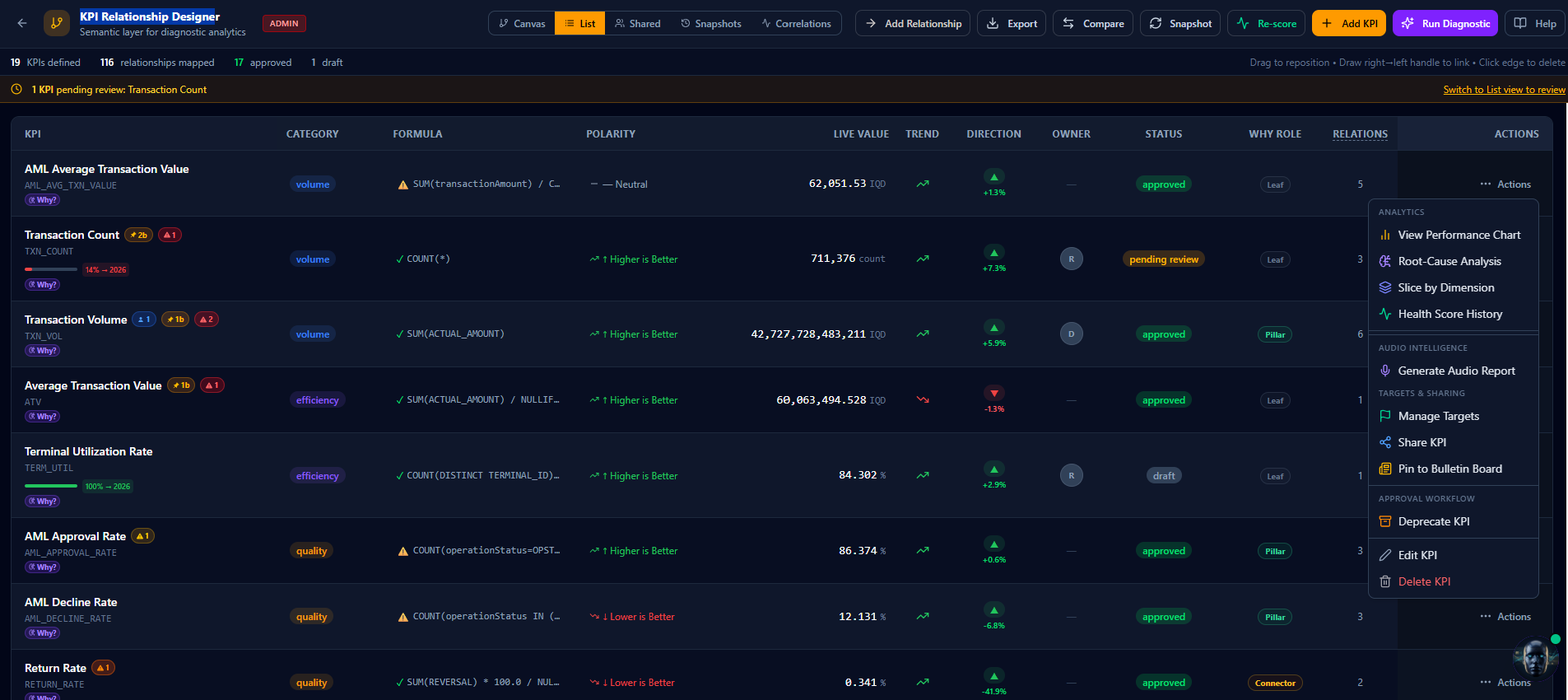Select Generate Audio Report menu item
The width and height of the screenshot is (1568, 700).
[1453, 371]
